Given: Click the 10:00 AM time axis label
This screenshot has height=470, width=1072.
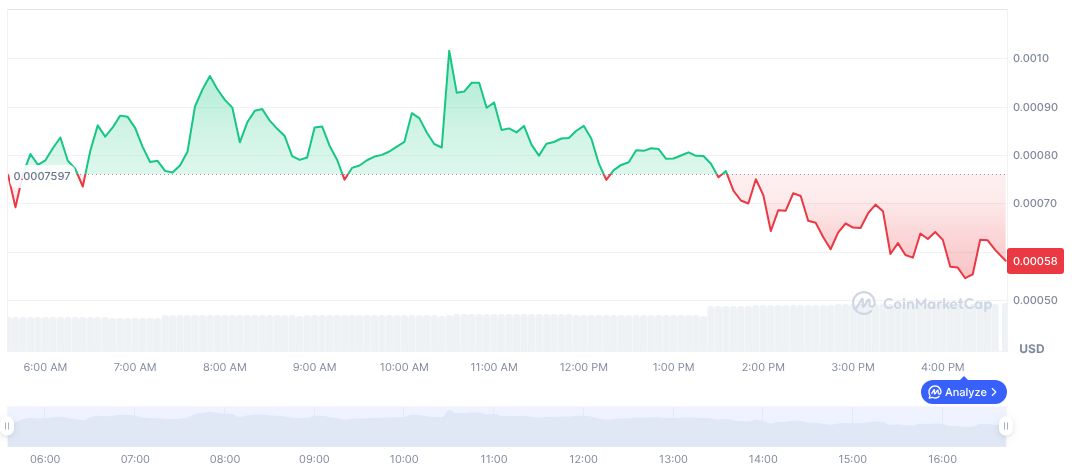Looking at the screenshot, I should pyautogui.click(x=404, y=367).
